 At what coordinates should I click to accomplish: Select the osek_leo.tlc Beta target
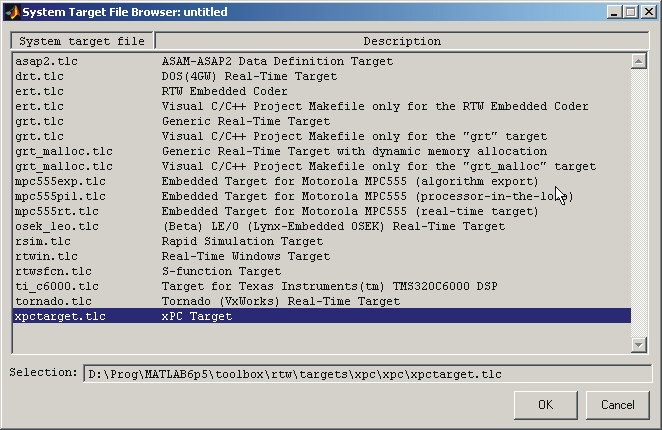pos(322,226)
